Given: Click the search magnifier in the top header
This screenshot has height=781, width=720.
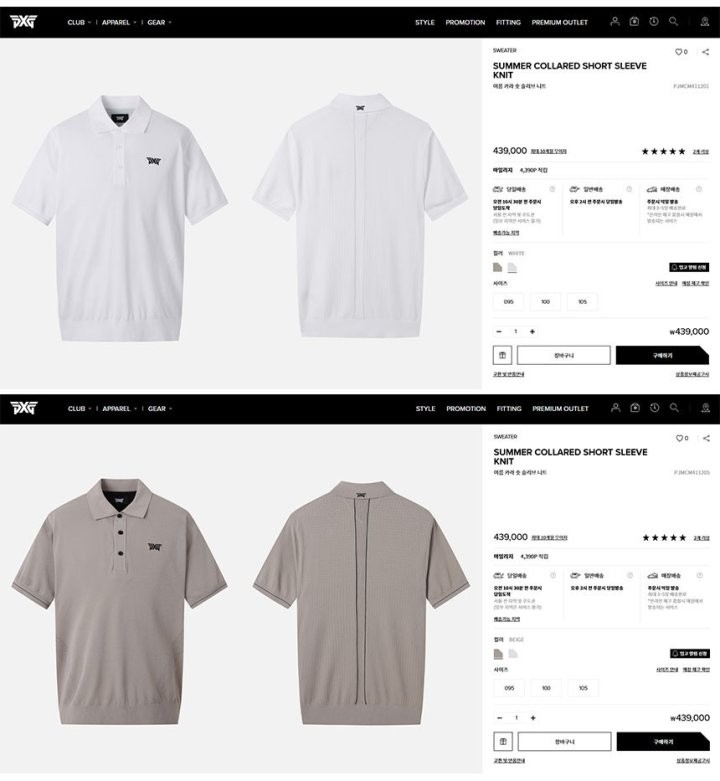Looking at the screenshot, I should 673,21.
